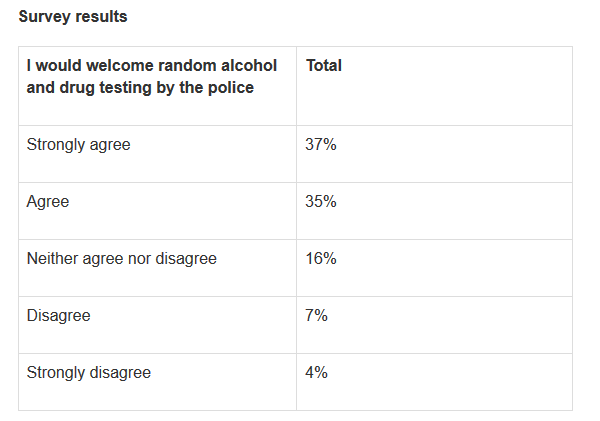Screen dimensions: 600x421
Task: Click the Survey results heading
Action: point(72,17)
